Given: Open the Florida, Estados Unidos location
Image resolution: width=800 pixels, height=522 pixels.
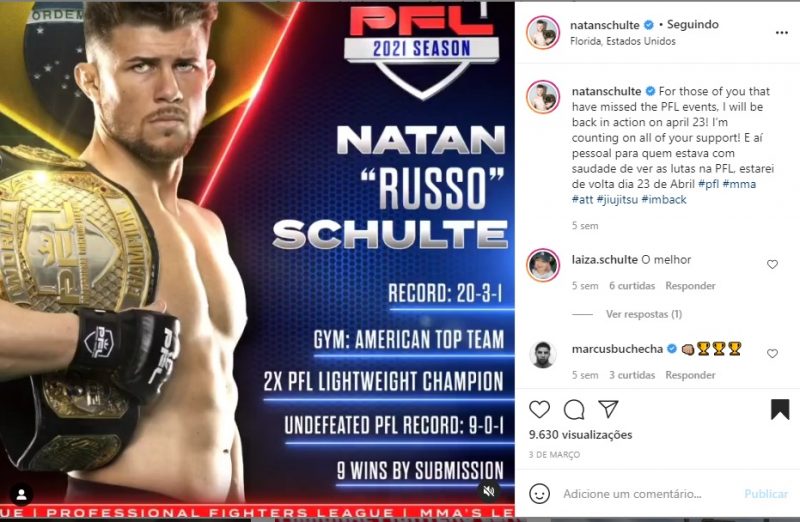Looking at the screenshot, I should (x=624, y=41).
